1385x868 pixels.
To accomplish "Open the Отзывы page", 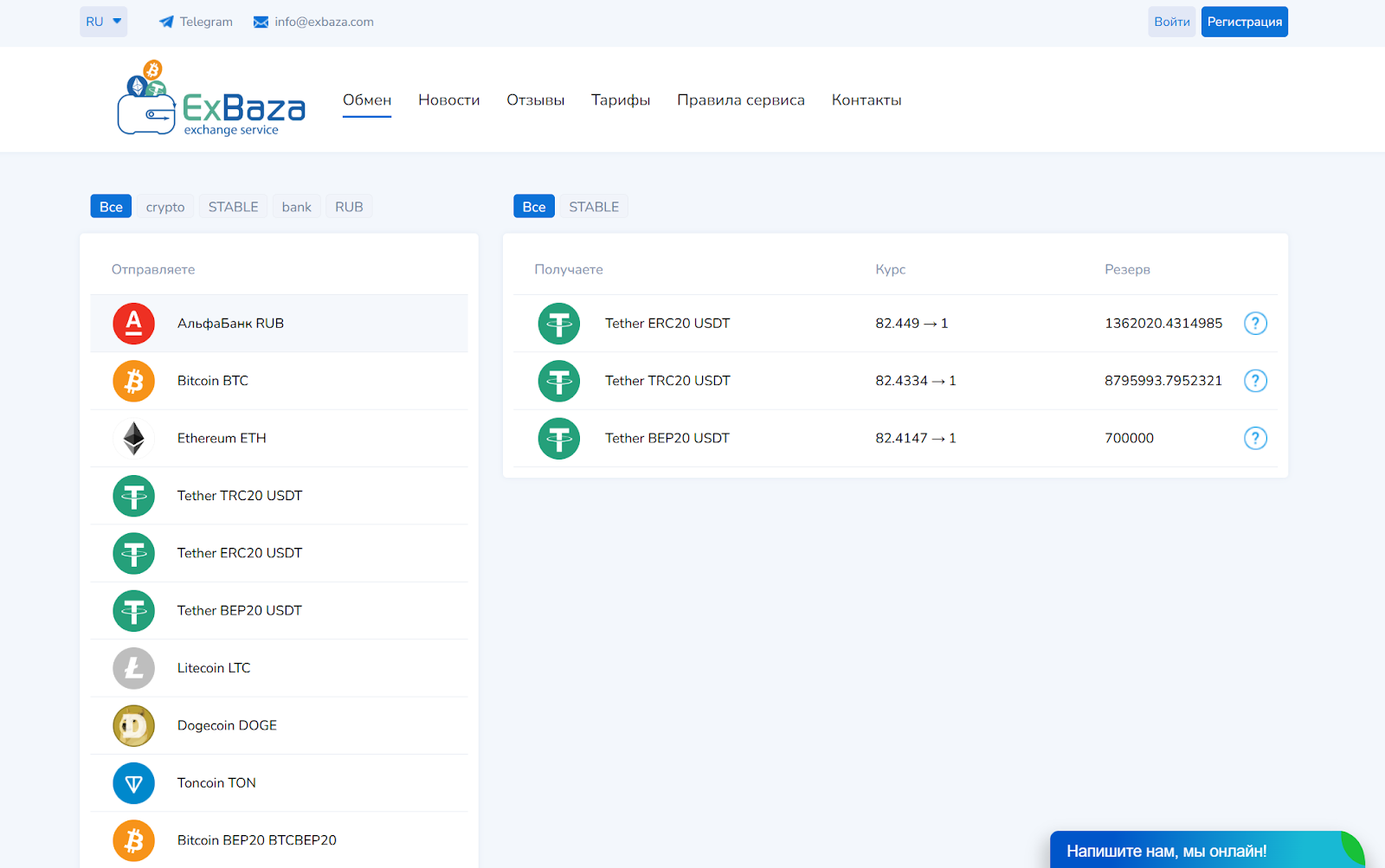I will tap(536, 100).
